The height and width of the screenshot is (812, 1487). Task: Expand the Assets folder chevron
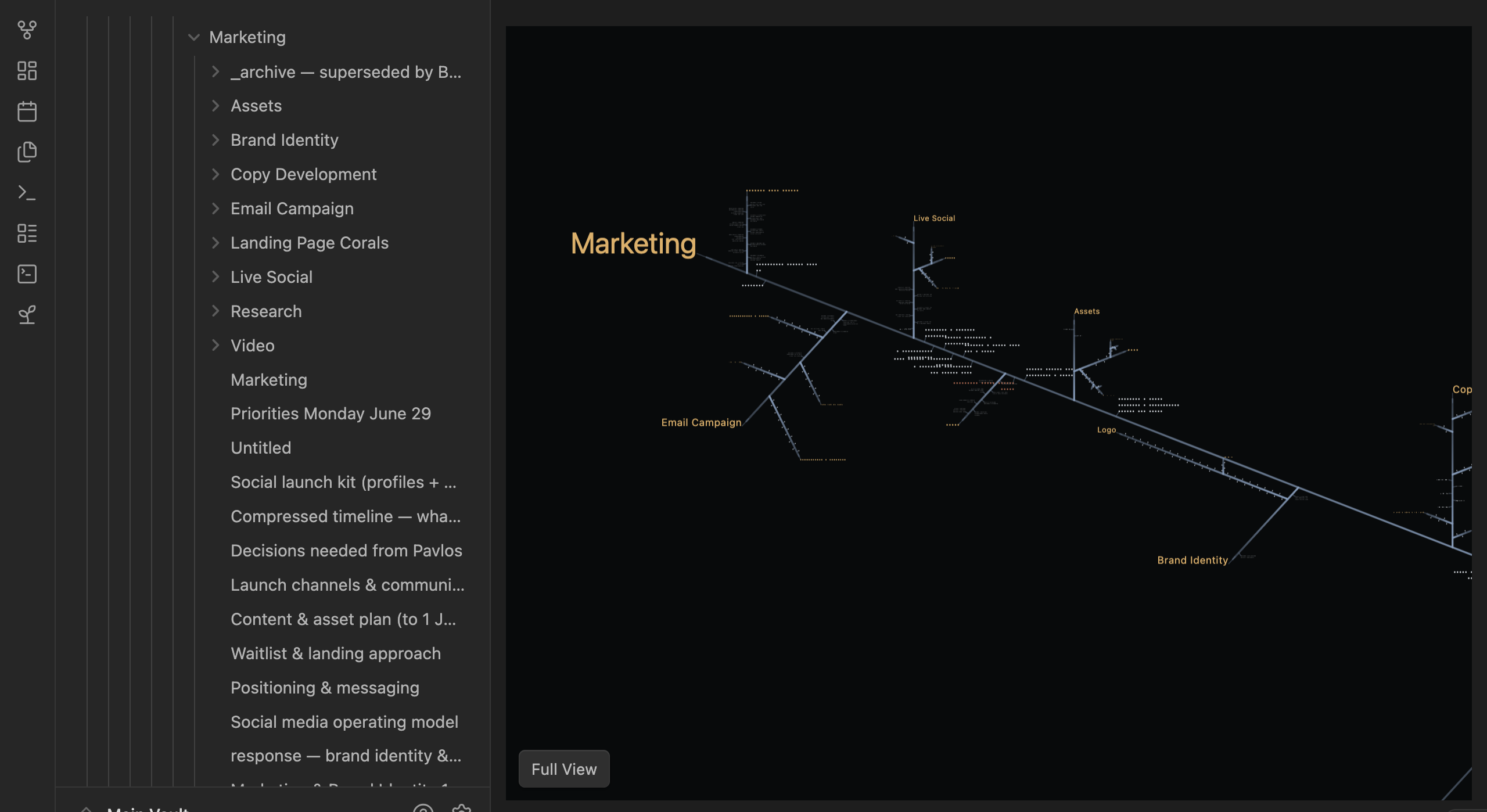215,106
